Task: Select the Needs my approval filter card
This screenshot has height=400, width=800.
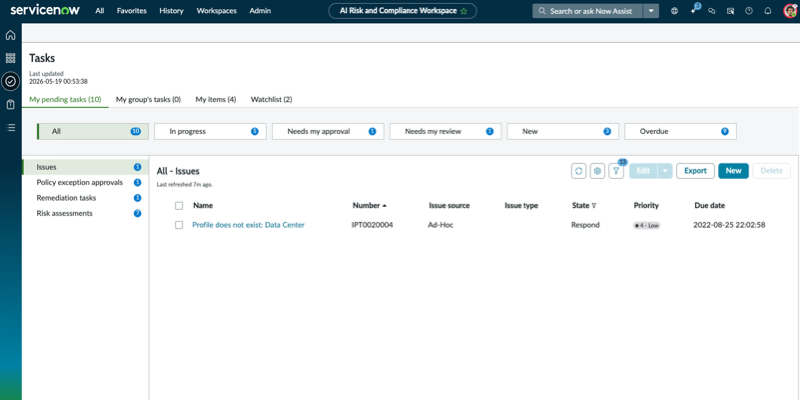Action: 328,131
